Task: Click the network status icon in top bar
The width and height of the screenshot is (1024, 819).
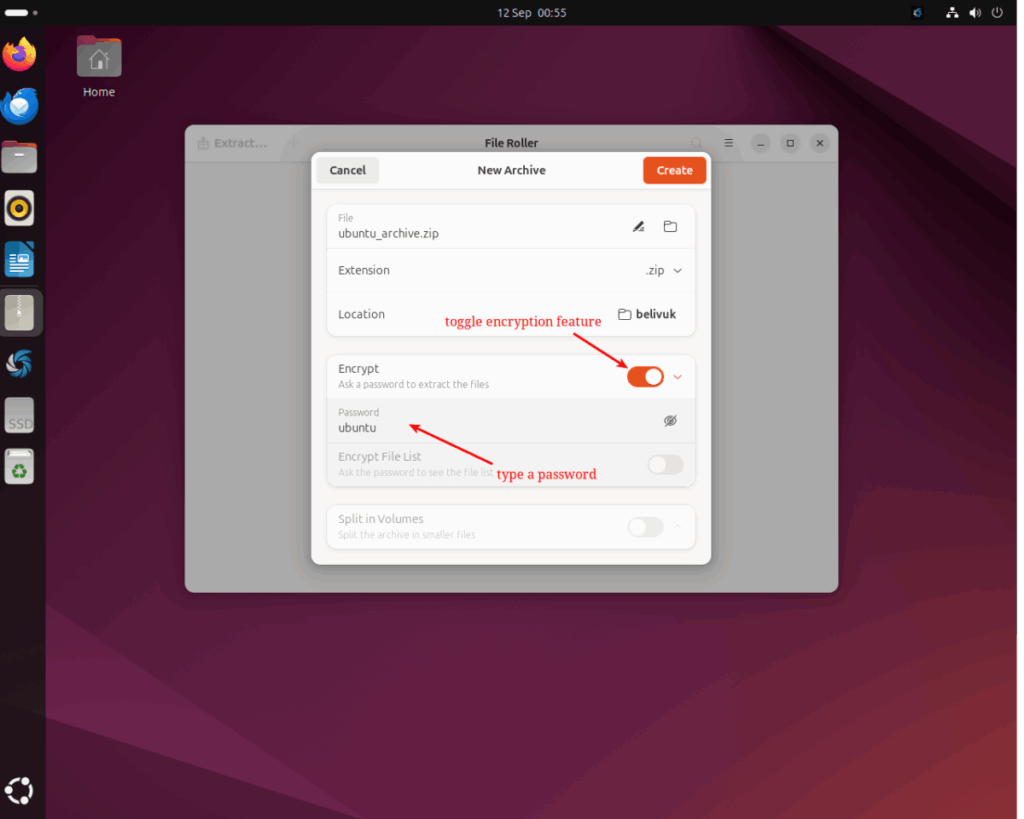Action: [952, 12]
